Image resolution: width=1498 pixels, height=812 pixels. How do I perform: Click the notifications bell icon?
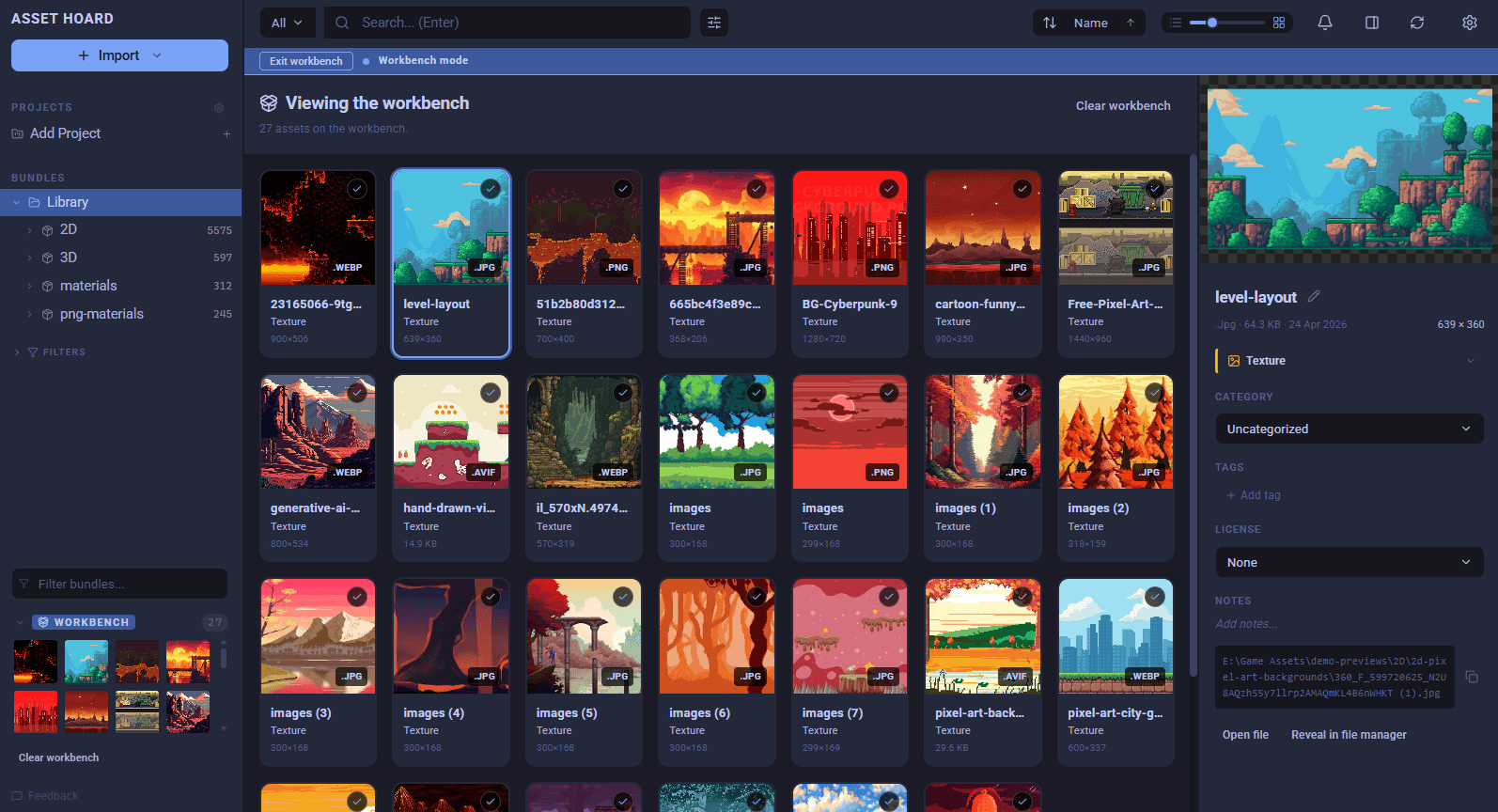1324,23
